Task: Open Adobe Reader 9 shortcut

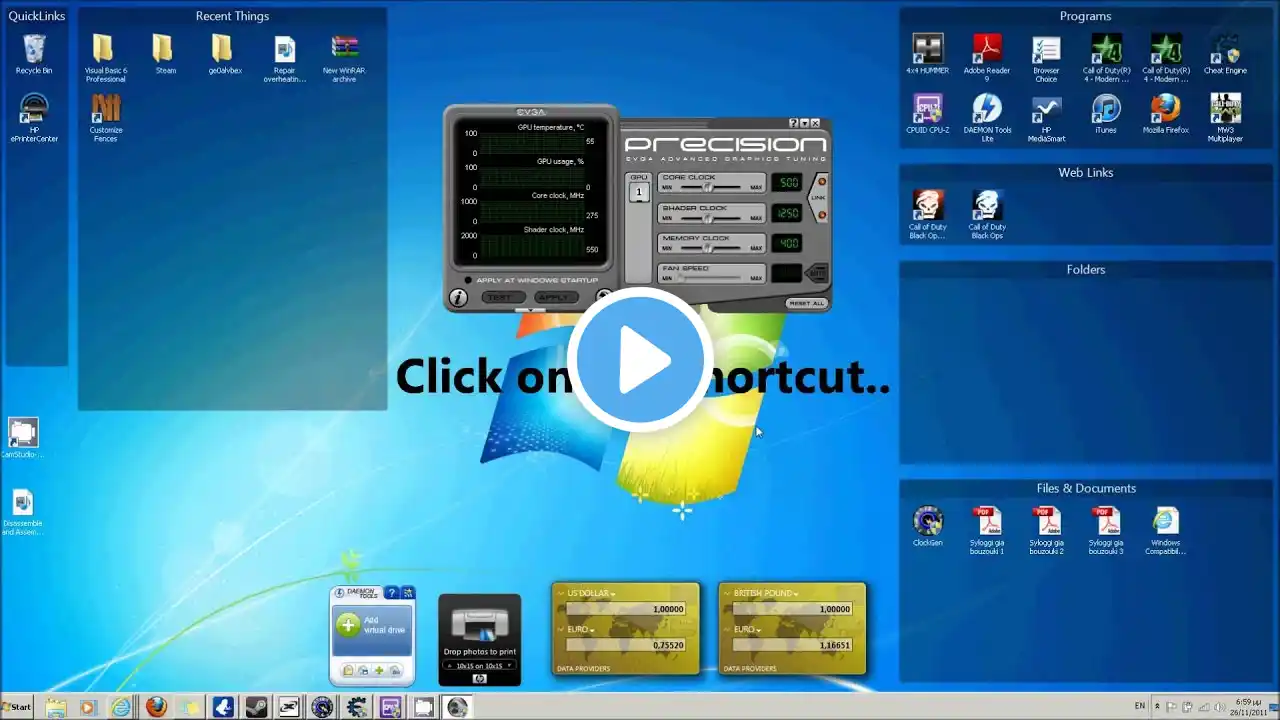Action: [987, 58]
